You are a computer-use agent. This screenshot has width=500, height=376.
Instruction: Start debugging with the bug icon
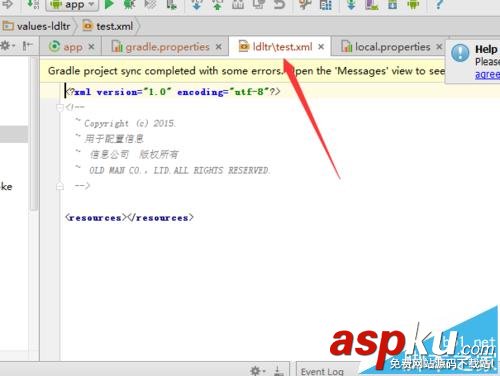(x=129, y=4)
